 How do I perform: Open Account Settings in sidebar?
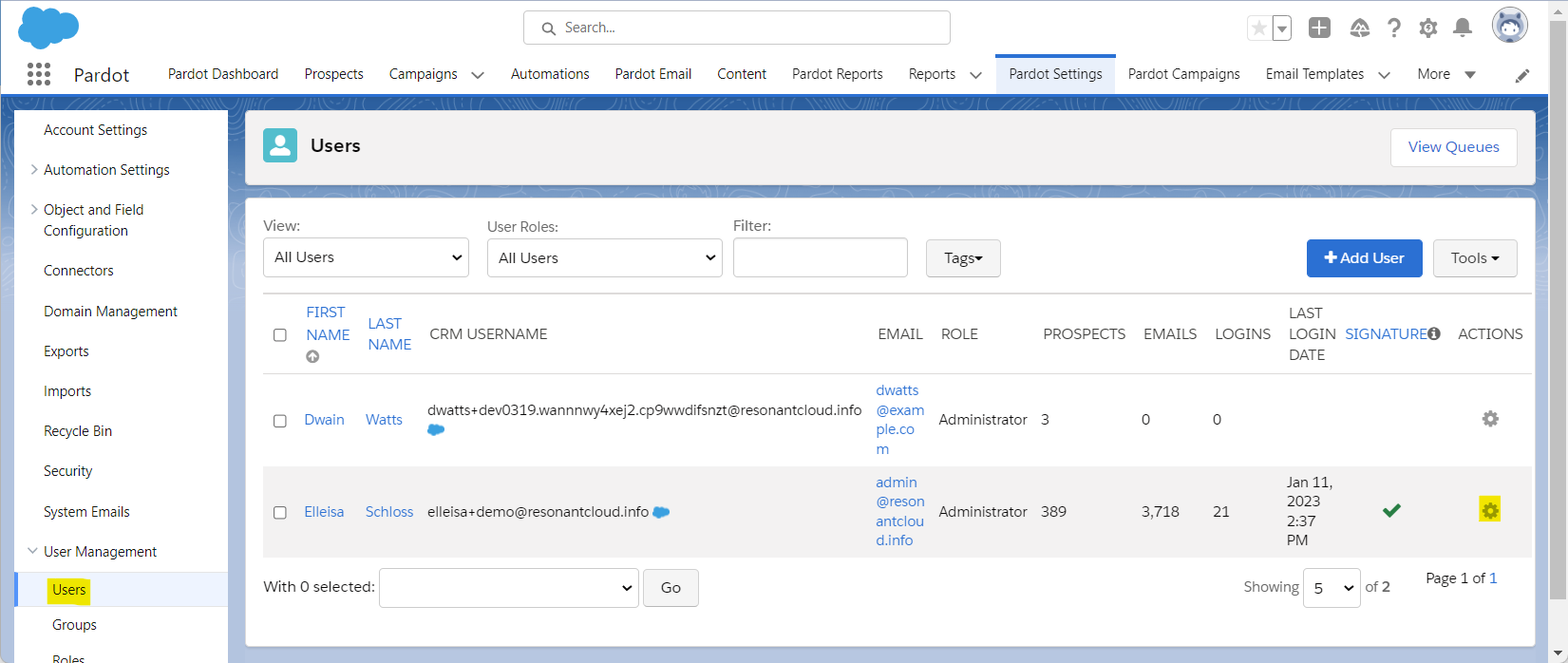95,130
